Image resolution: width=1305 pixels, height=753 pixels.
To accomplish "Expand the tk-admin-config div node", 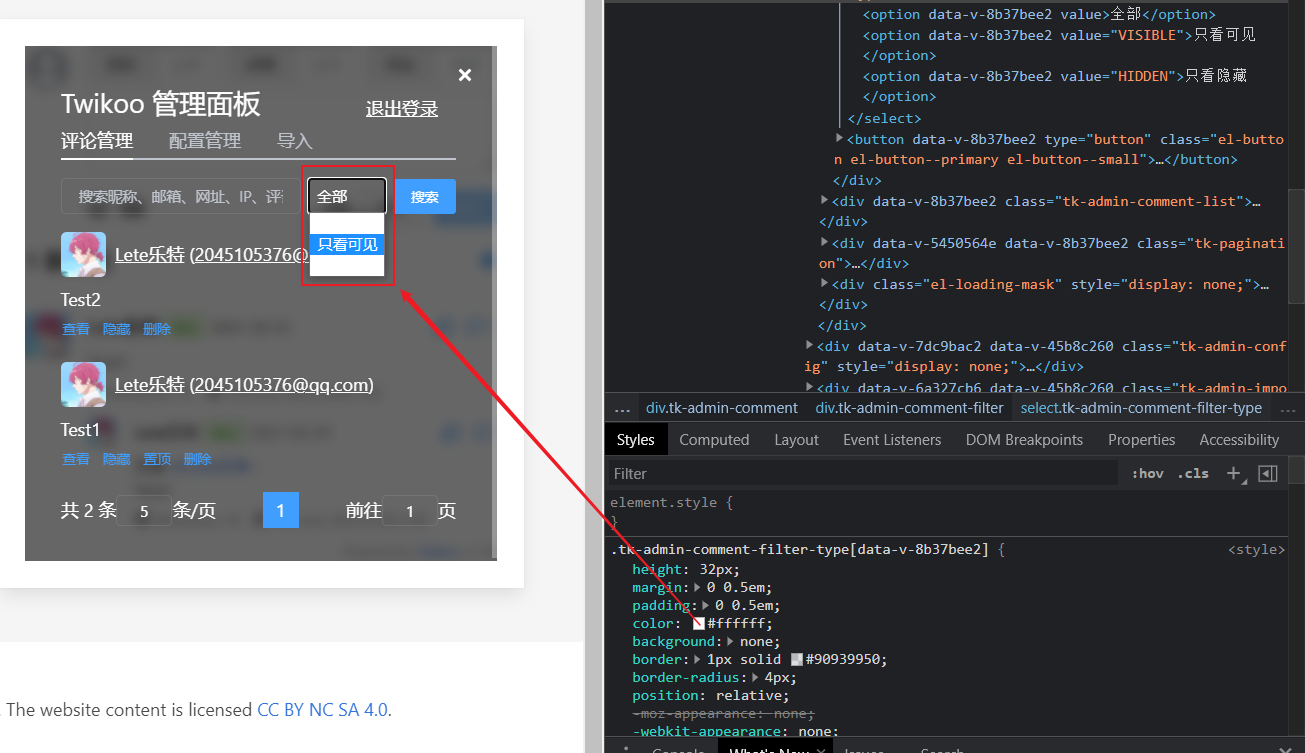I will [x=812, y=346].
